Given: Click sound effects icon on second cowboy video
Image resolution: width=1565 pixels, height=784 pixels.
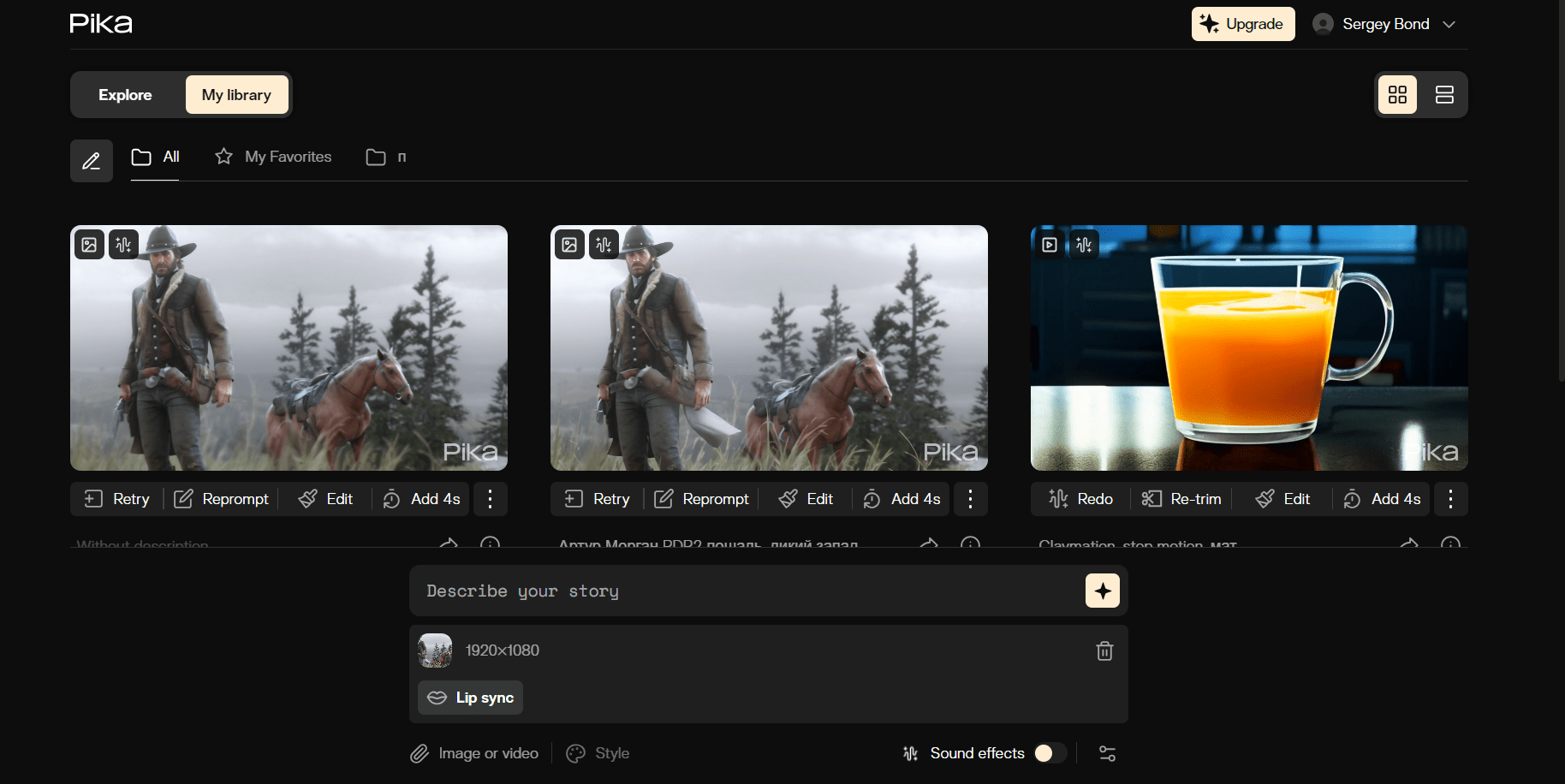Looking at the screenshot, I should tap(604, 245).
